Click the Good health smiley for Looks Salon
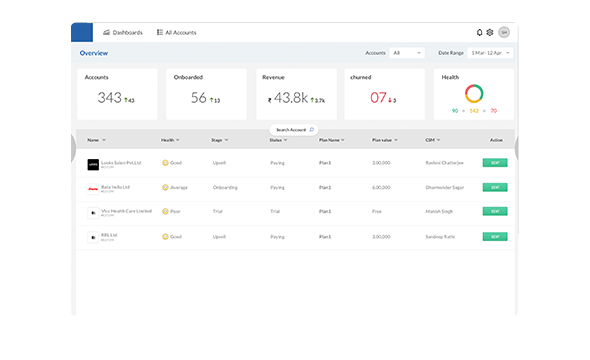590x360 pixels. tap(165, 163)
